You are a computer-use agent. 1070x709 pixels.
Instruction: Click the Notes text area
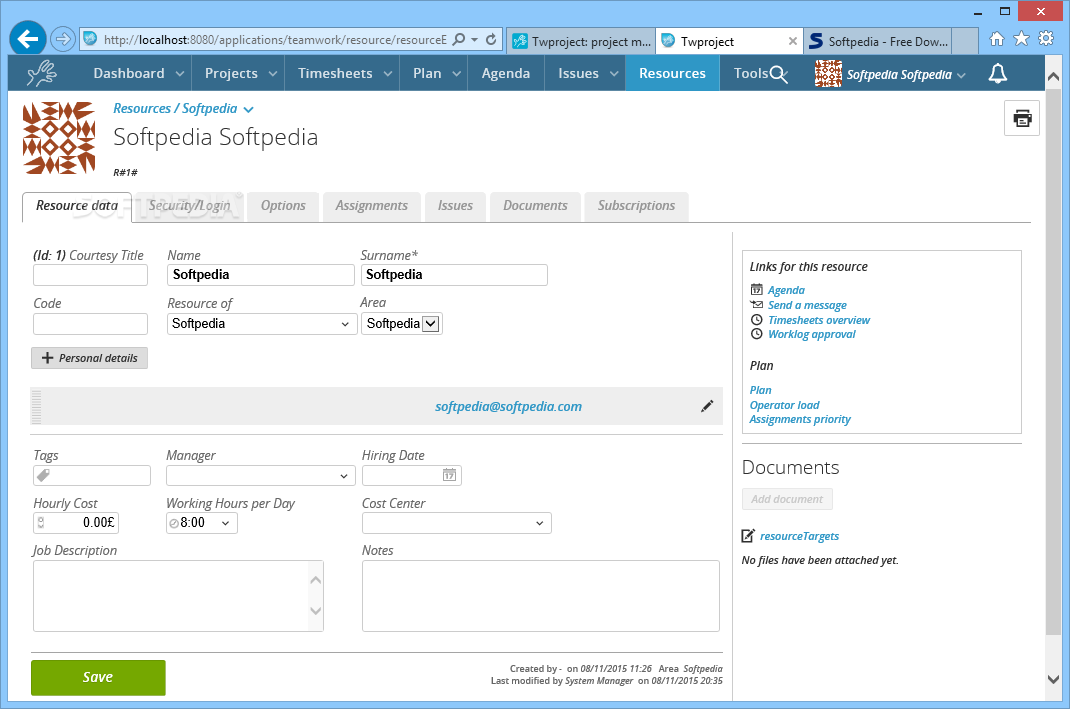[x=540, y=596]
